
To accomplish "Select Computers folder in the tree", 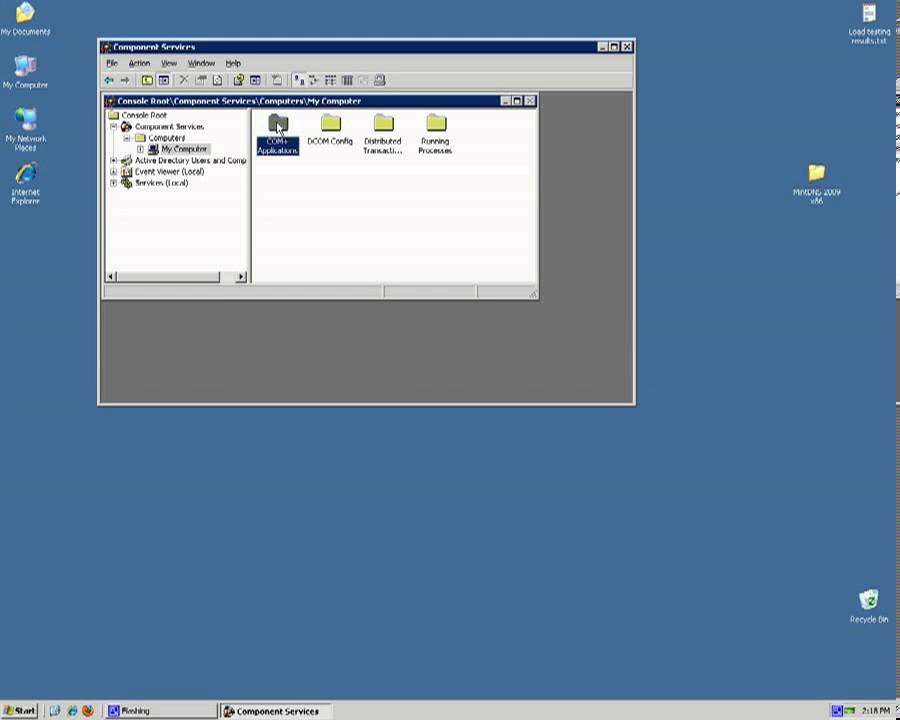I will [166, 138].
